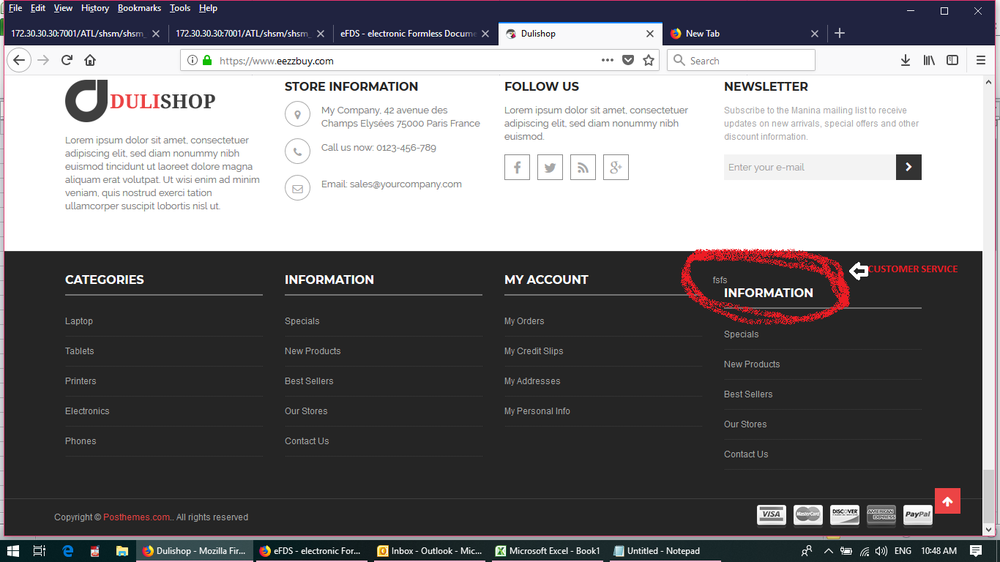The height and width of the screenshot is (562, 1000).
Task: Open the Posthemes.com copyright link
Action: pos(137,517)
